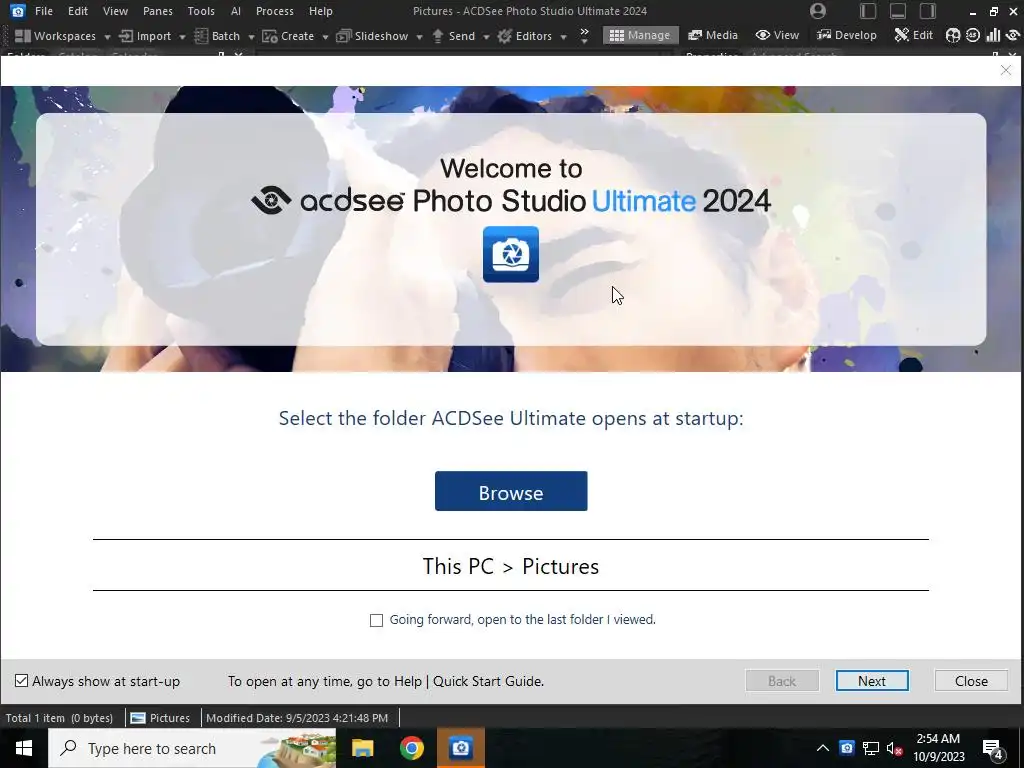Viewport: 1024px width, 768px height.
Task: Show more toolbar items via double chevron
Action: click(x=584, y=36)
